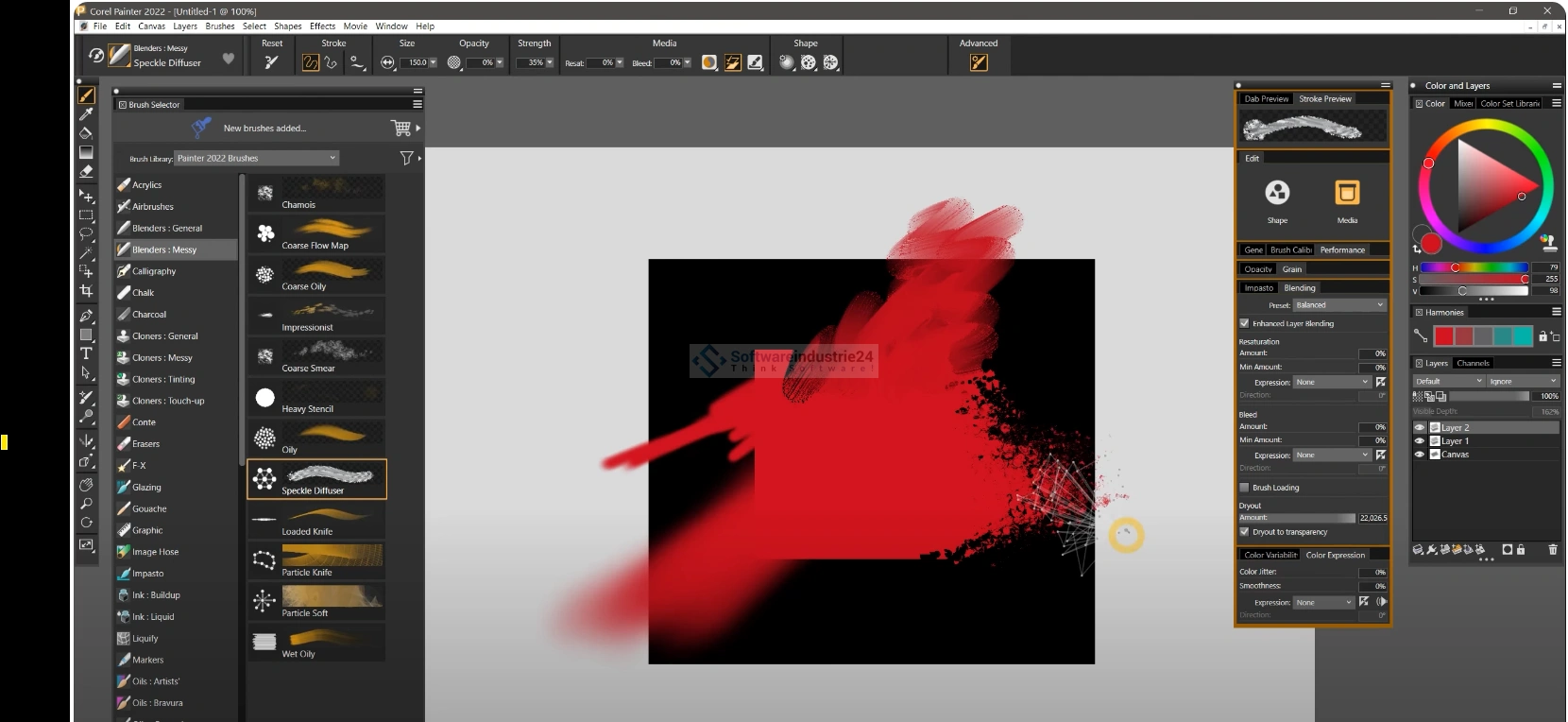Click the Reset brush tool icon
This screenshot has width=1568, height=722.
click(x=272, y=62)
